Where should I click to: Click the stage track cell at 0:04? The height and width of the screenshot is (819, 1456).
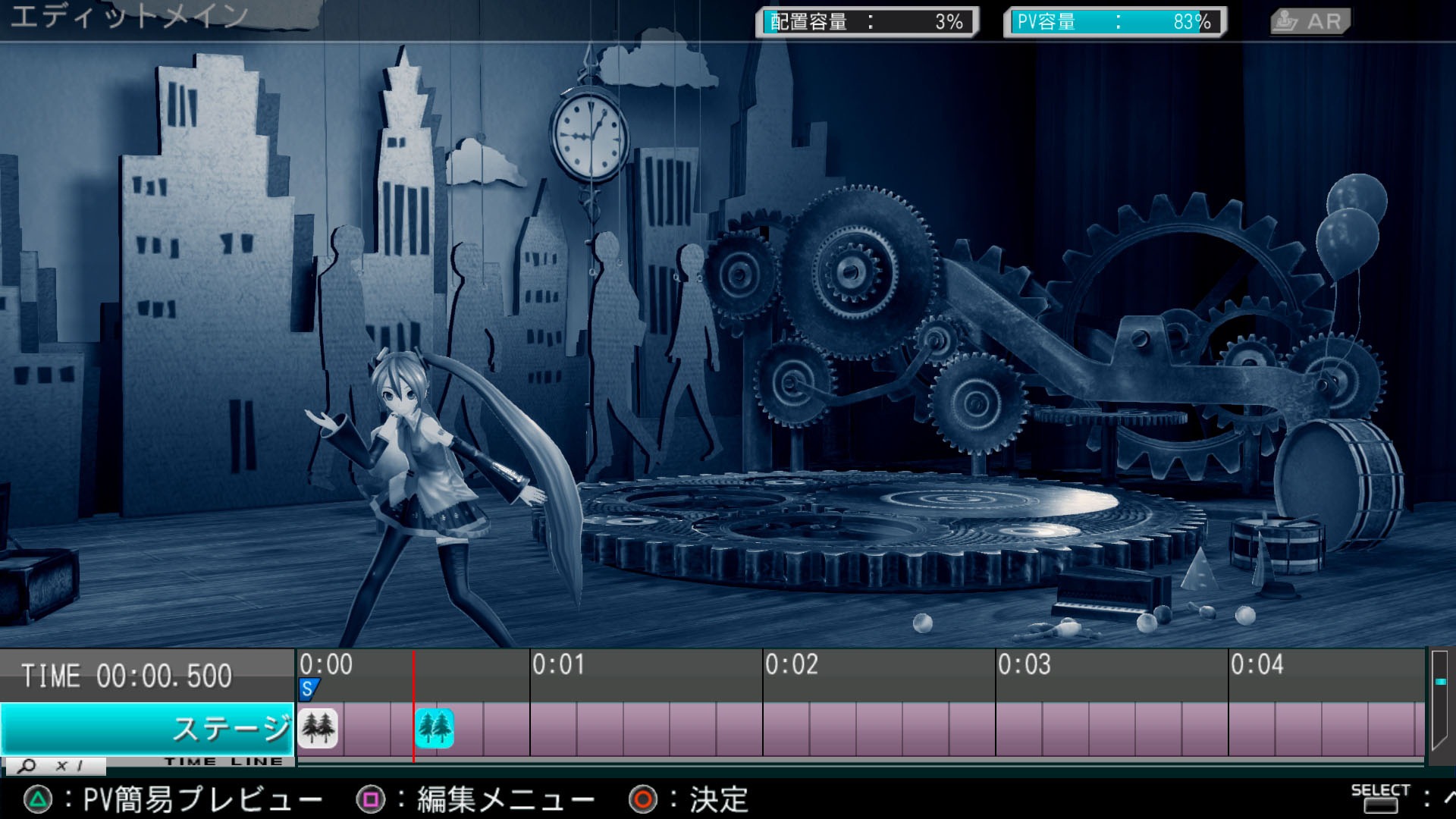[1252, 729]
